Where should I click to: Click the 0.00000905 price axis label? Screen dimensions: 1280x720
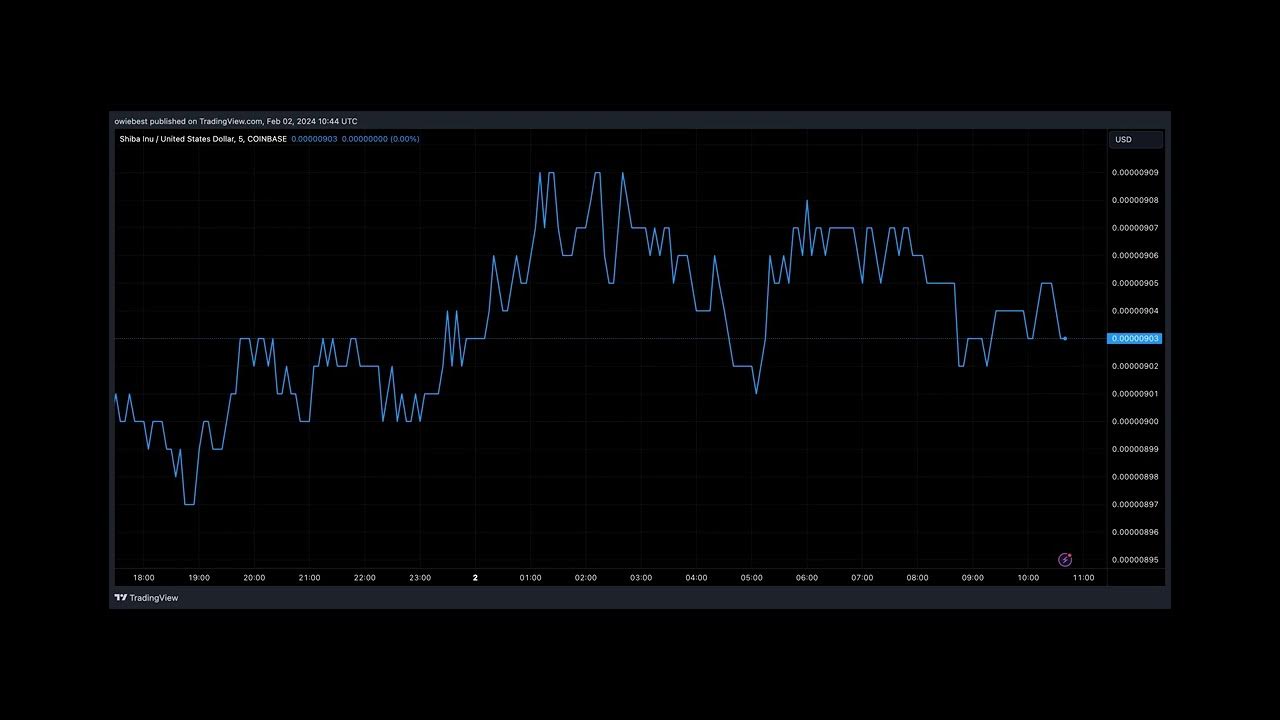click(1135, 283)
